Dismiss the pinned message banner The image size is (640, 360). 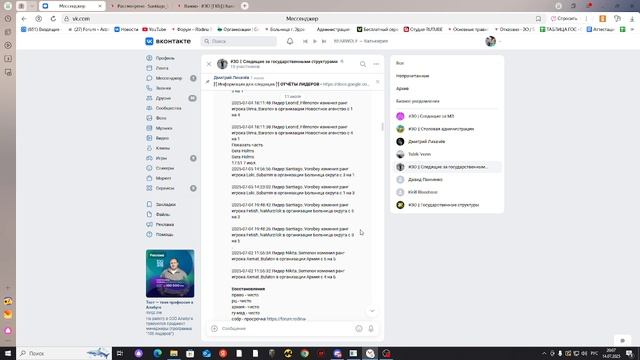378,82
